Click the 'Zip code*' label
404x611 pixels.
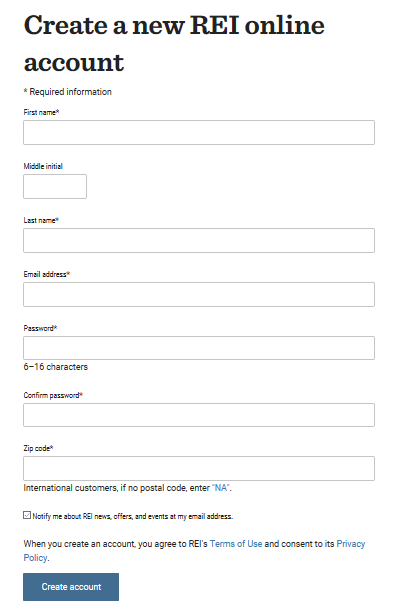pos(38,448)
